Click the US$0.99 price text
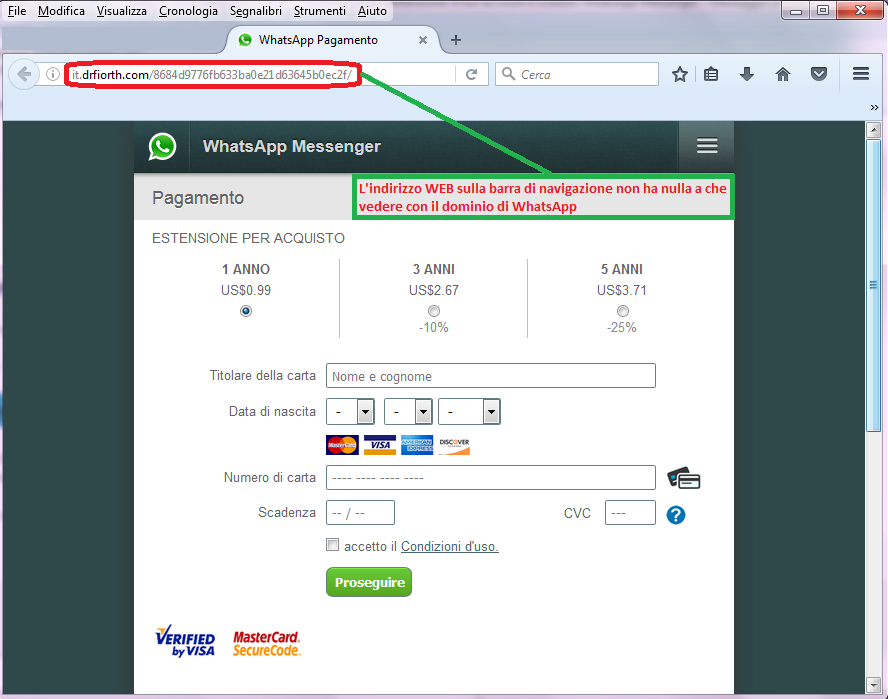This screenshot has height=699, width=888. pyautogui.click(x=246, y=291)
